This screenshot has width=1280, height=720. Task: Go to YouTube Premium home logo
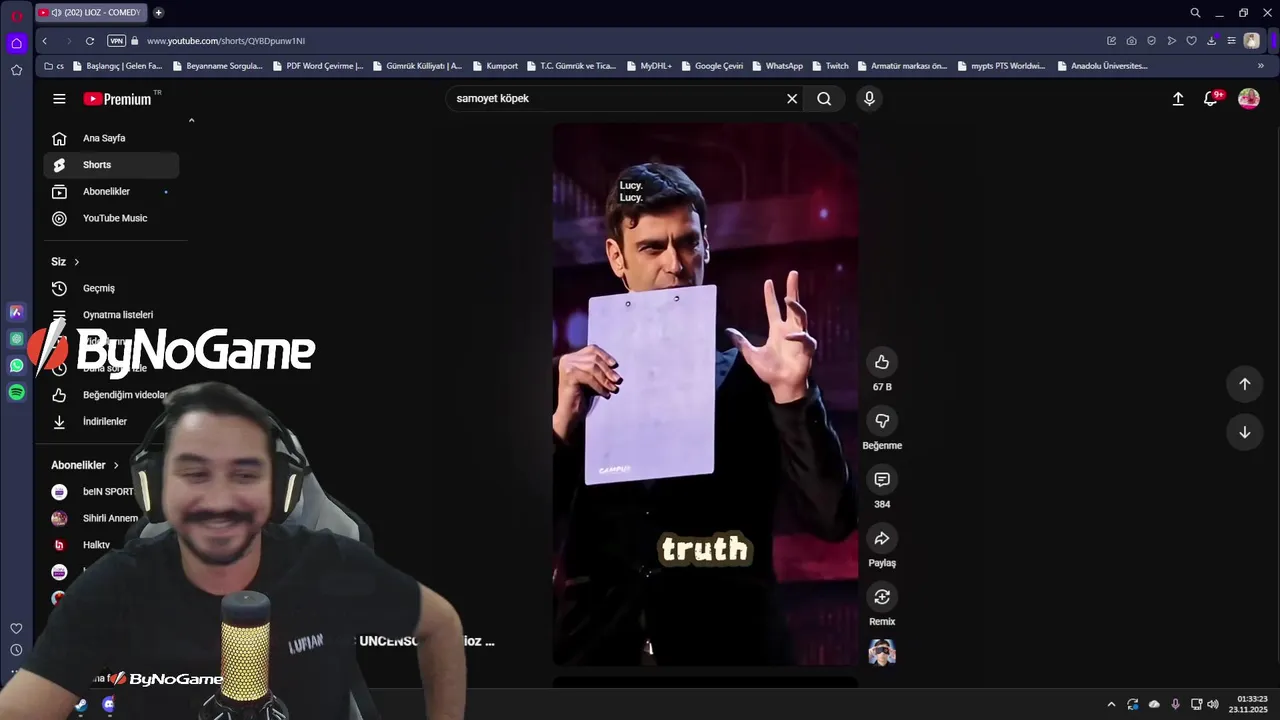click(117, 99)
